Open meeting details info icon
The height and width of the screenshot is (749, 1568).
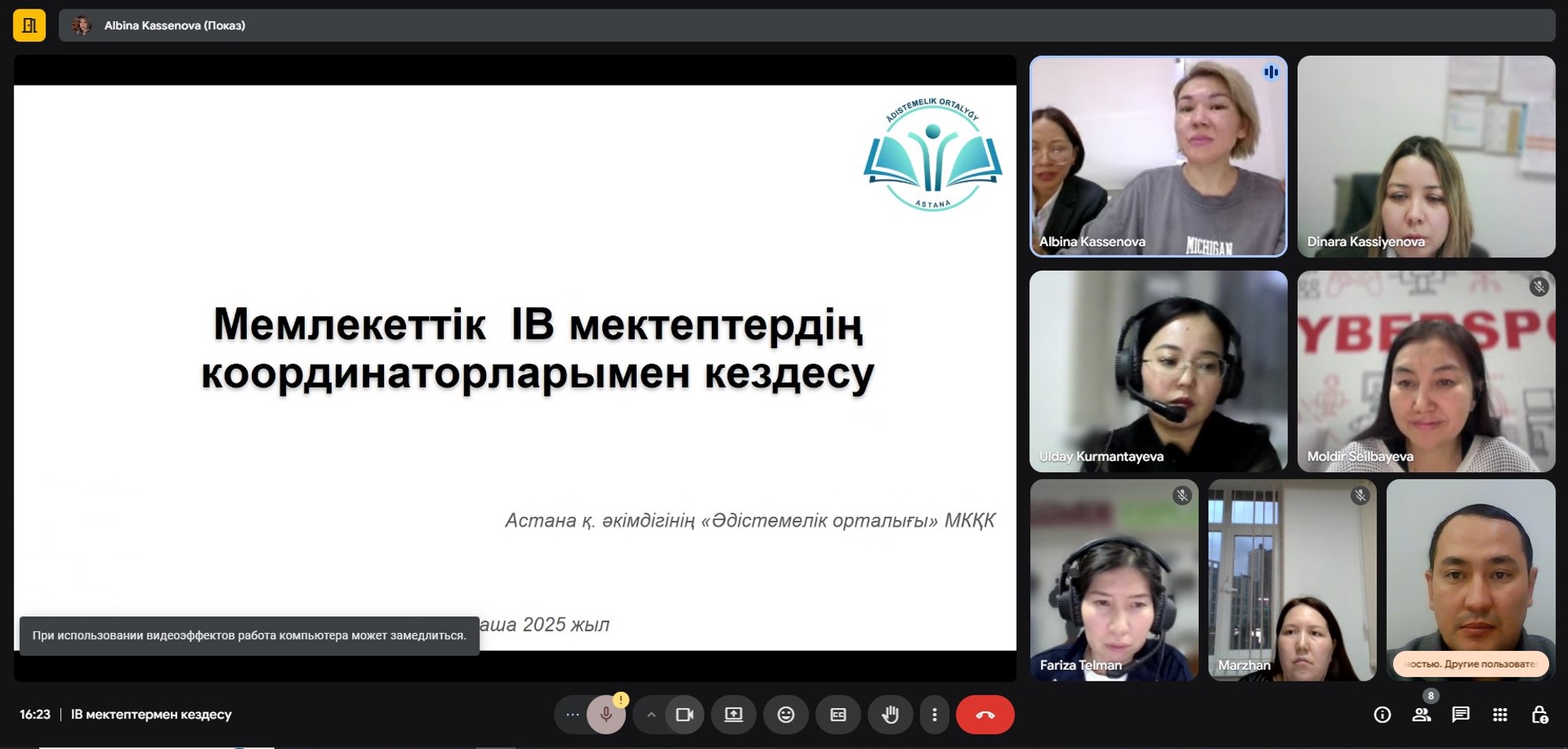1382,714
